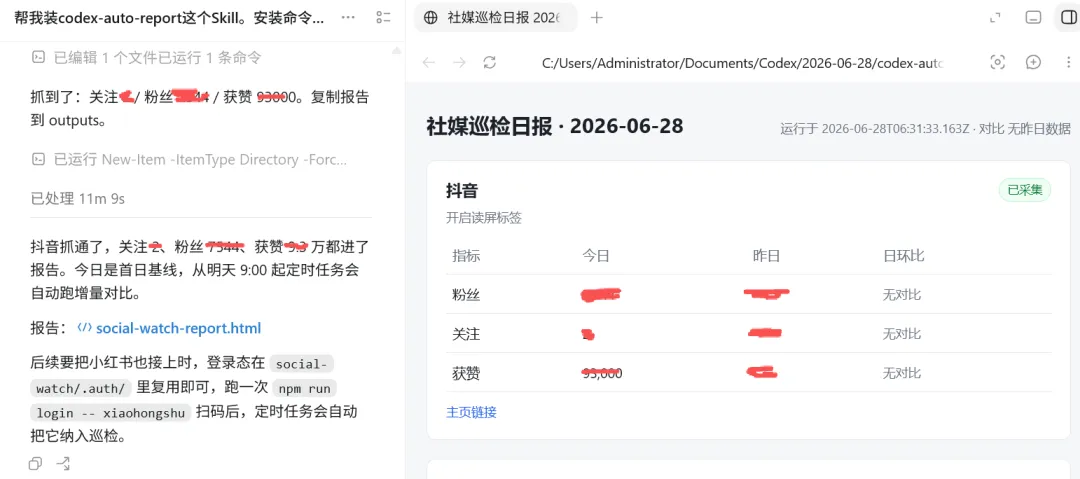
Task: Expand the 已处理 11m 9s summary
Action: point(78,199)
